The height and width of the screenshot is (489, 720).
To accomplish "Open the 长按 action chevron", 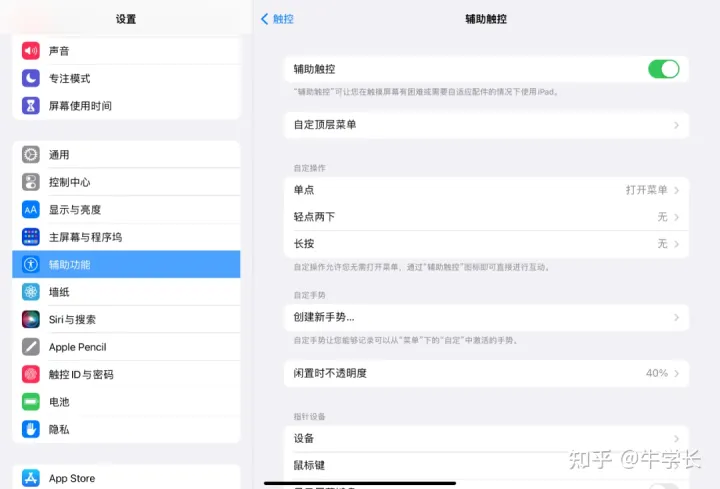I will (x=676, y=244).
